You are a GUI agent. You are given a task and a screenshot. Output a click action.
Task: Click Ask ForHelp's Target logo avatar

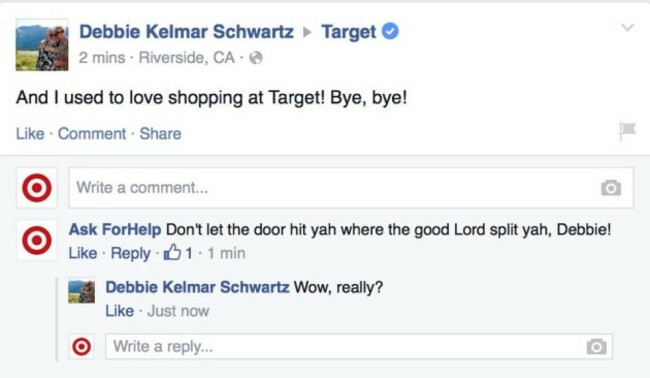pos(37,240)
